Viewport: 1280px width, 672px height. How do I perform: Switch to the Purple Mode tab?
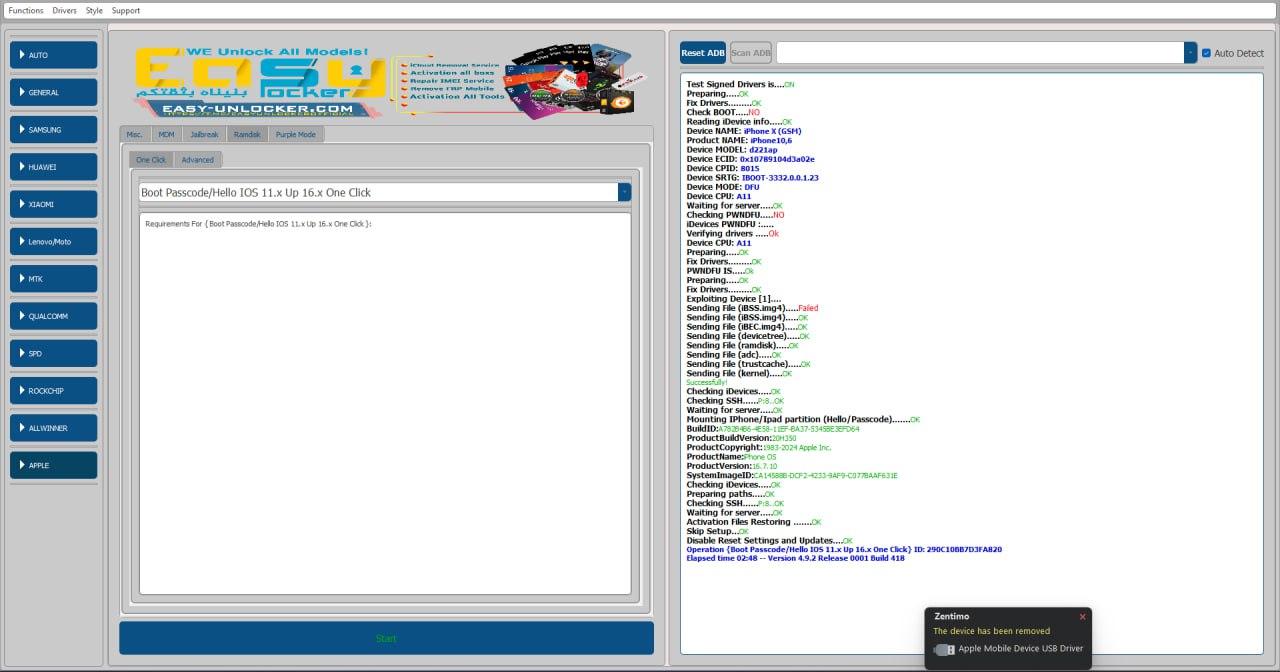296,134
